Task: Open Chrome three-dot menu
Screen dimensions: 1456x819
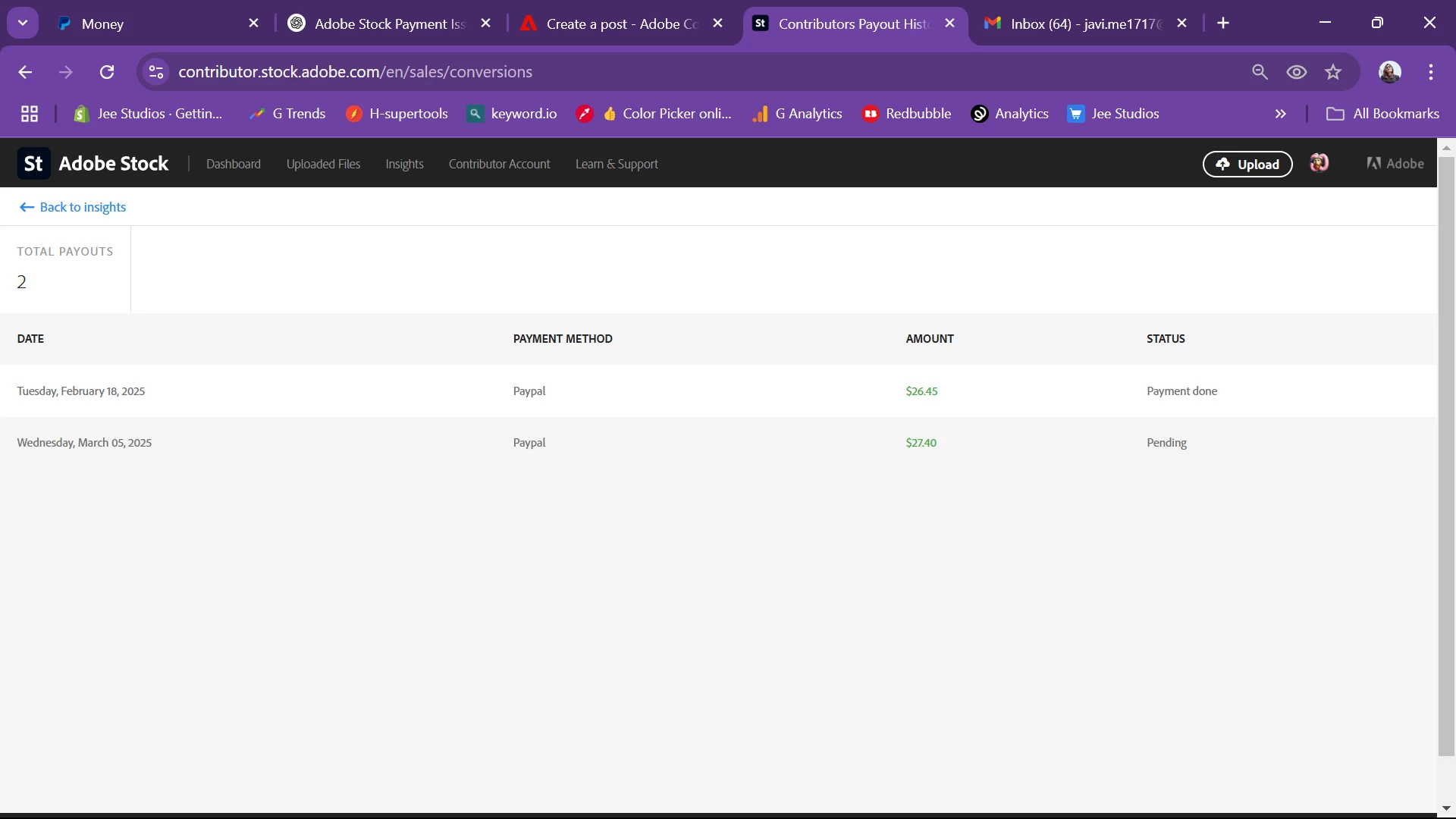Action: click(x=1431, y=72)
